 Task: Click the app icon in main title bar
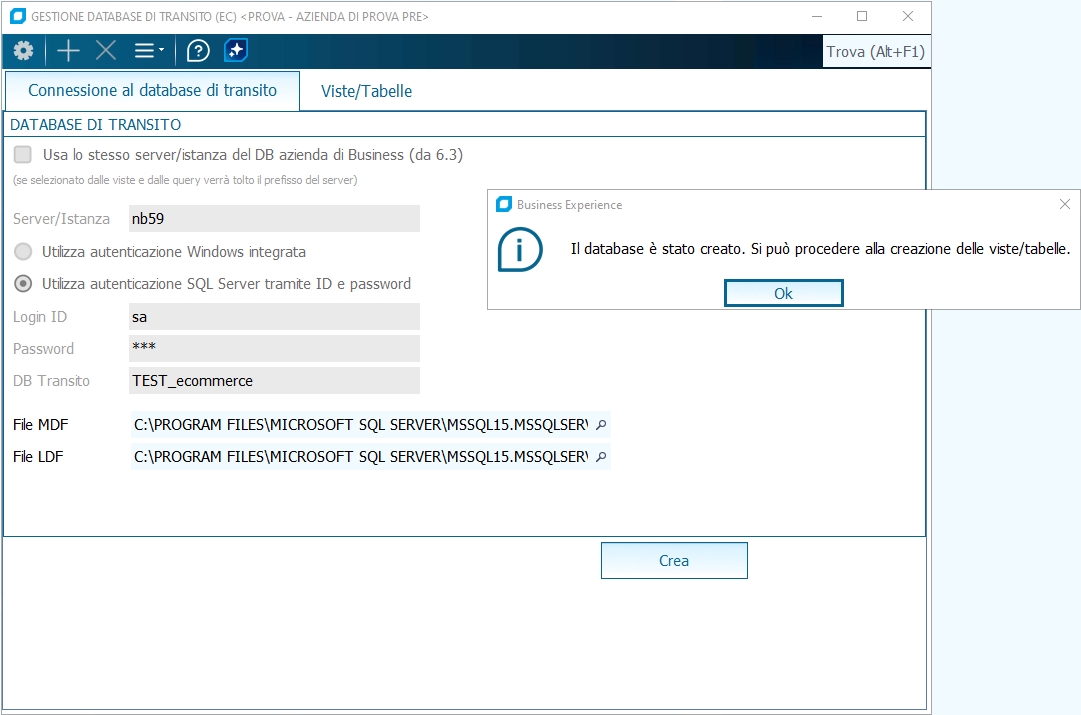[17, 16]
